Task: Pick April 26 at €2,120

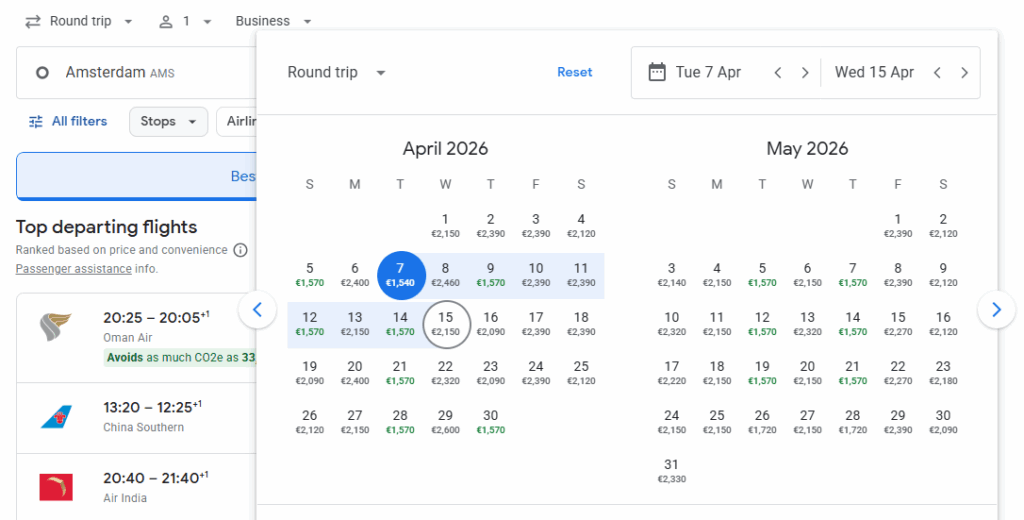Action: coord(310,422)
